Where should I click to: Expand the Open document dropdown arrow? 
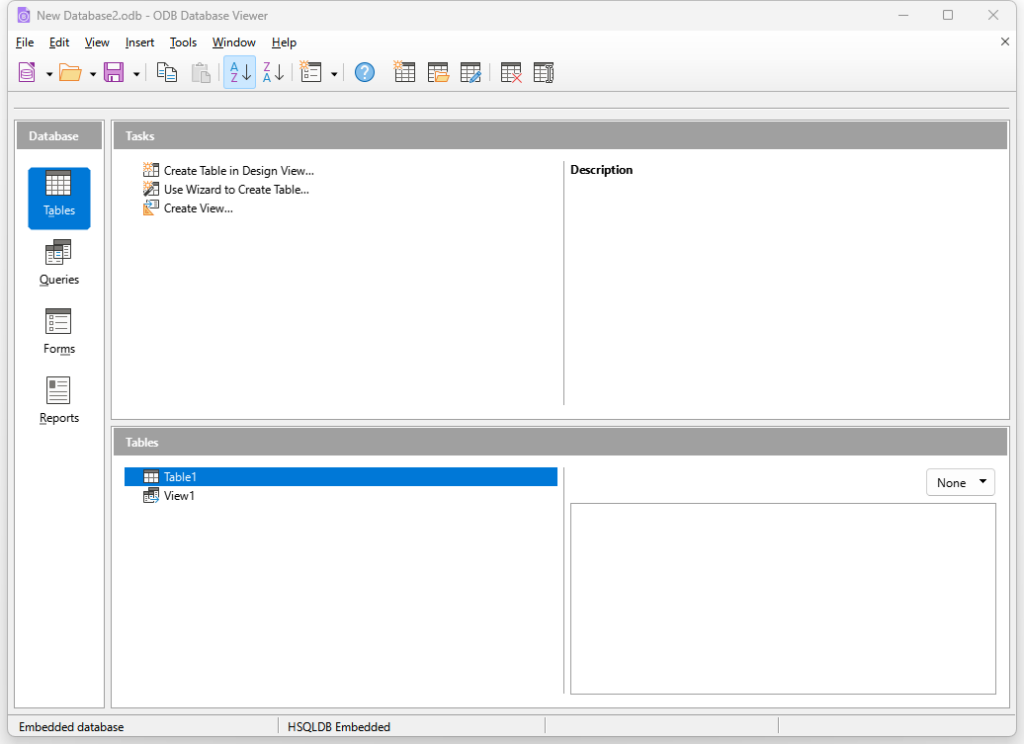(x=93, y=74)
